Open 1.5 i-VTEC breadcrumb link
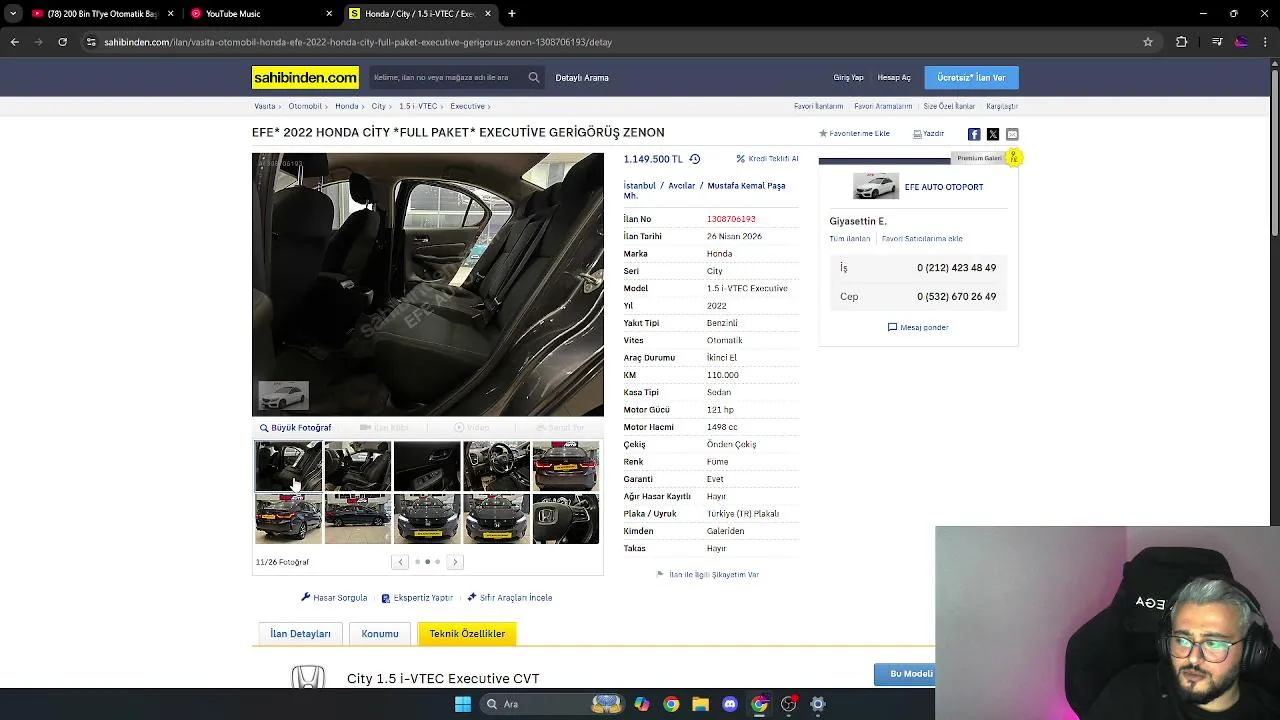This screenshot has height=720, width=1280. [x=418, y=106]
